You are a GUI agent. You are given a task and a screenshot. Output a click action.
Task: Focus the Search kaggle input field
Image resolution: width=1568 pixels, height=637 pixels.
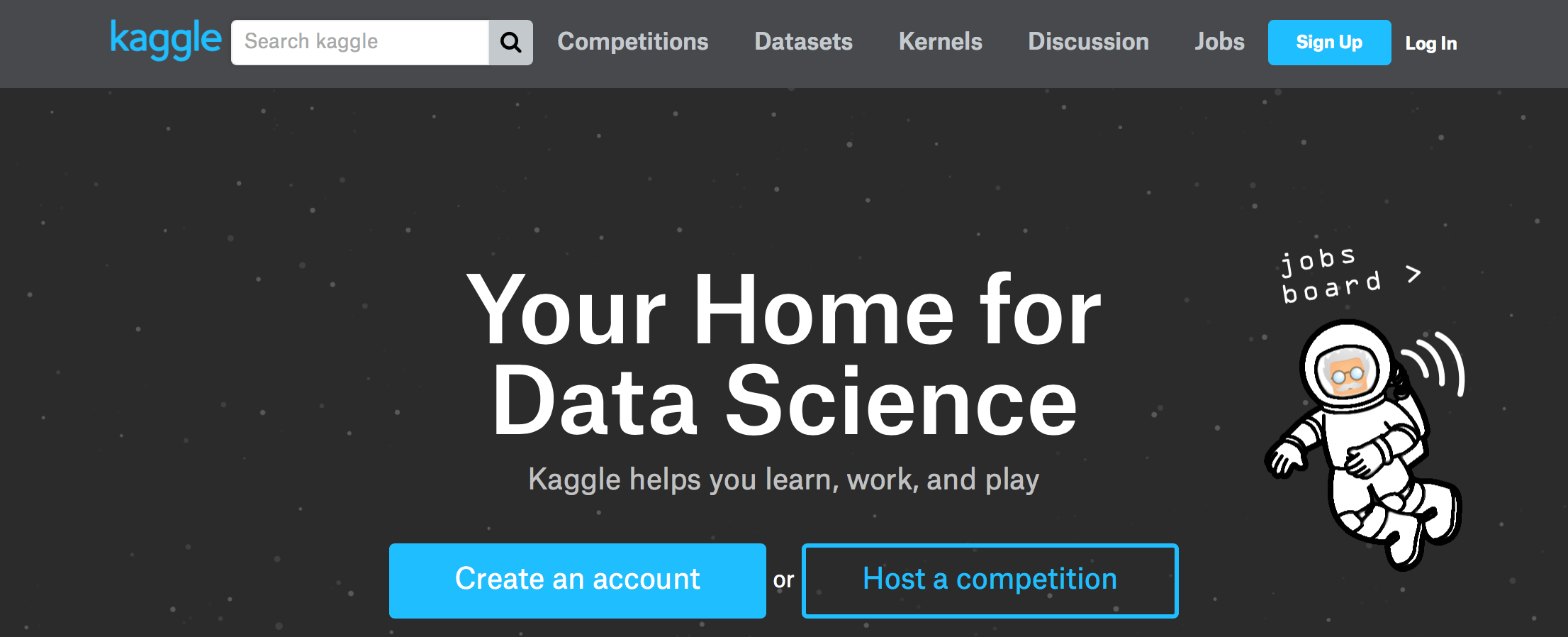point(360,43)
